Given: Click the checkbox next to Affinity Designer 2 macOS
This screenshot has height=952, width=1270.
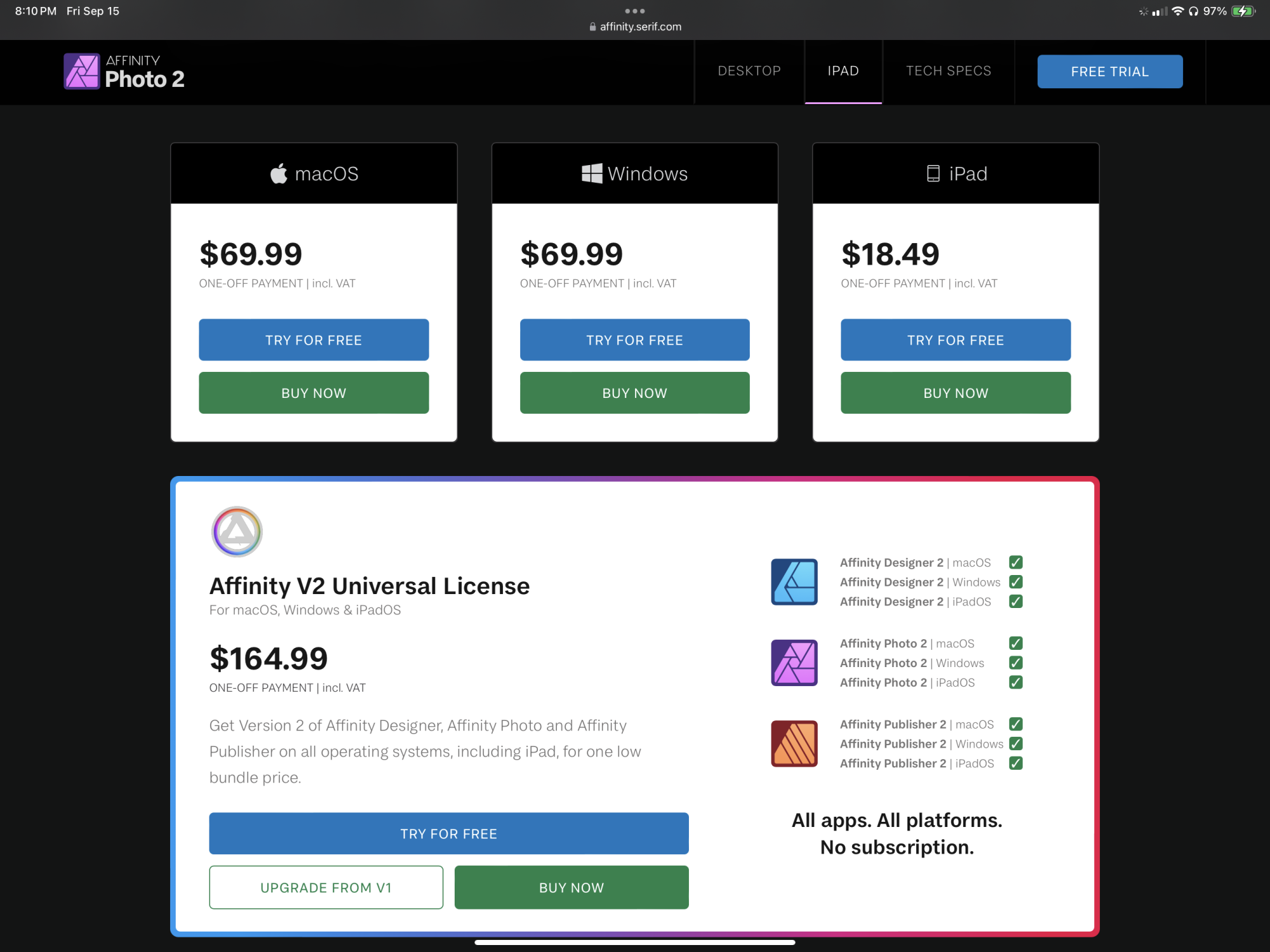Looking at the screenshot, I should tap(1015, 562).
